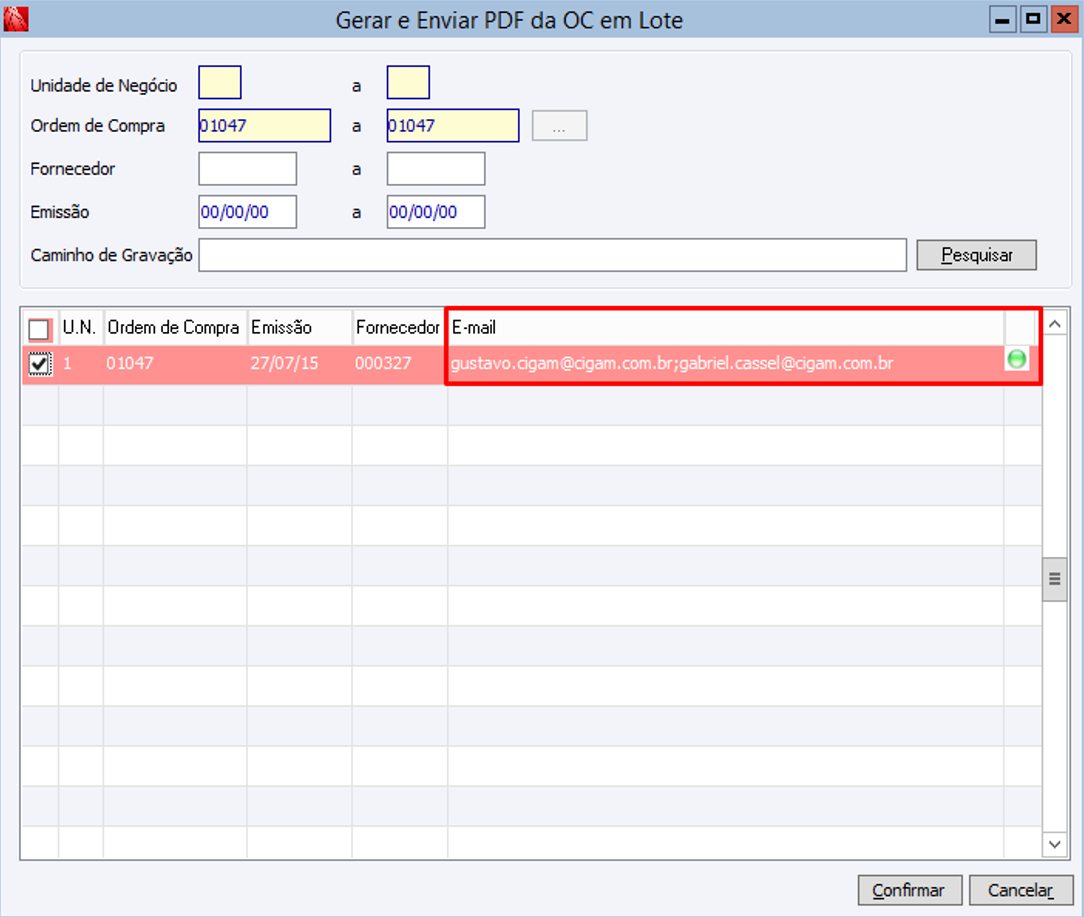Click the Caminho de Gravação path field
Image resolution: width=1084 pixels, height=917 pixels.
click(x=552, y=255)
